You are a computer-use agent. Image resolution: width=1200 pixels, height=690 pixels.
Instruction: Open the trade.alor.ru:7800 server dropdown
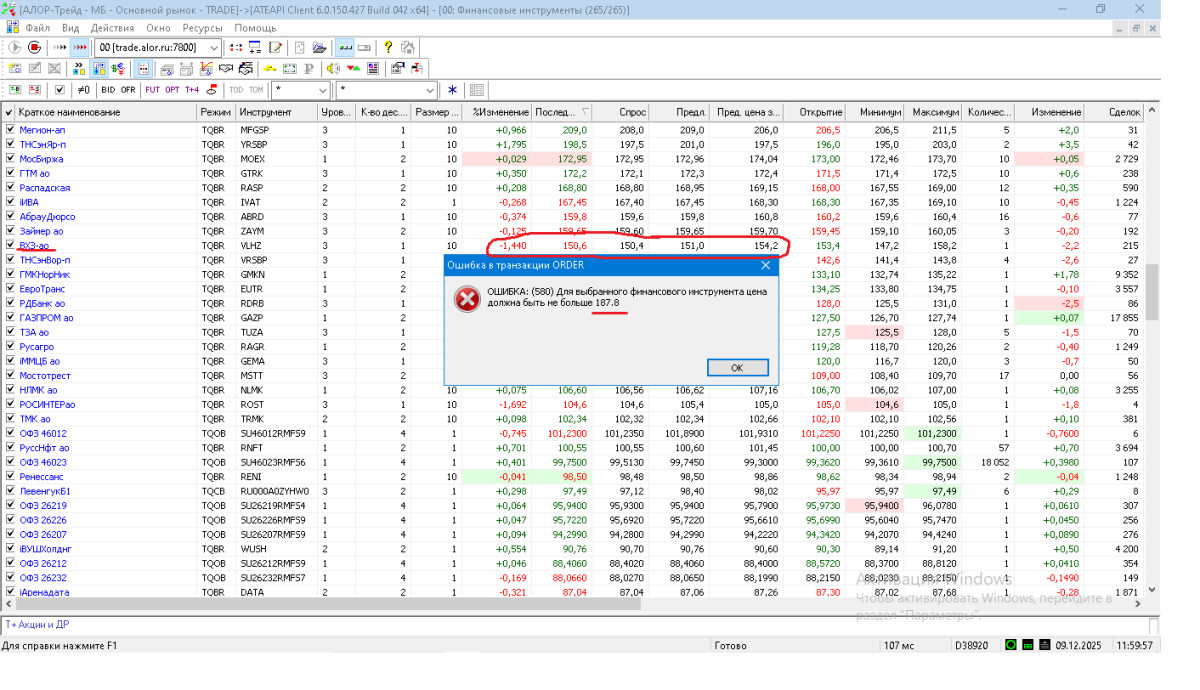(213, 48)
